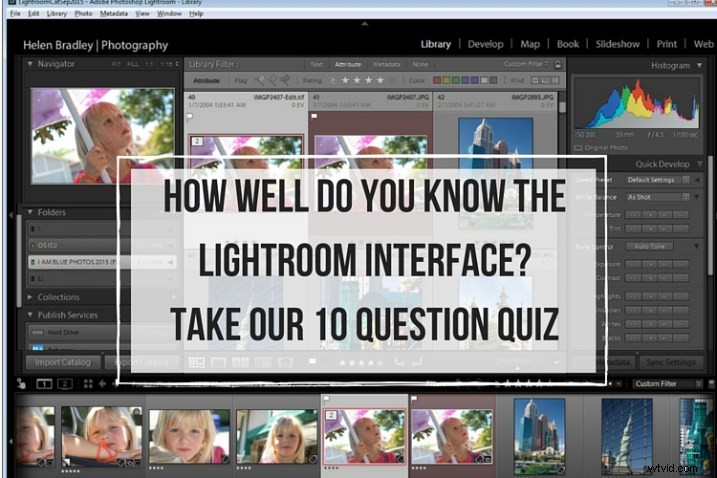Open the Map module
The width and height of the screenshot is (717, 478).
(x=530, y=44)
